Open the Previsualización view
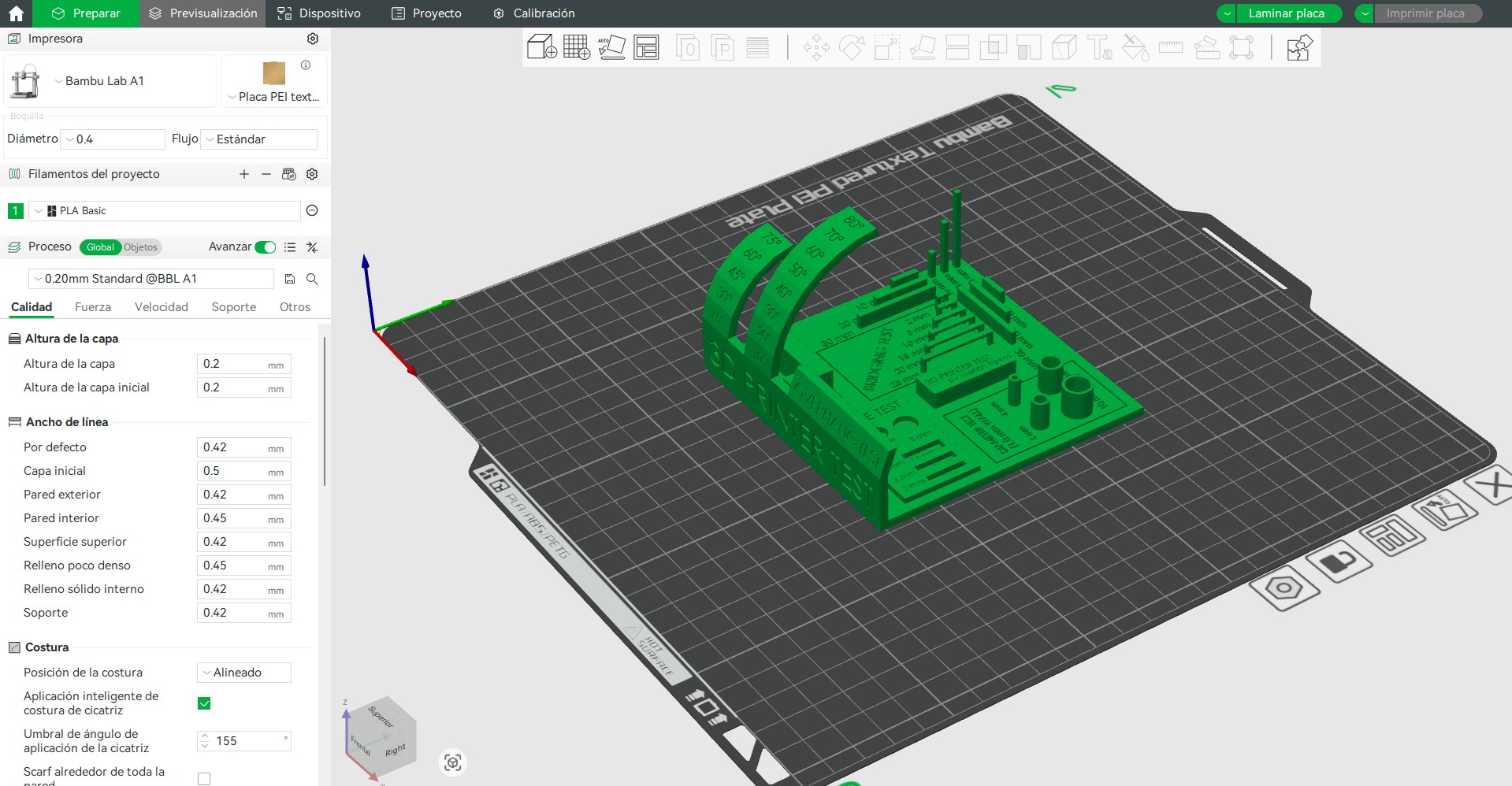 203,13
